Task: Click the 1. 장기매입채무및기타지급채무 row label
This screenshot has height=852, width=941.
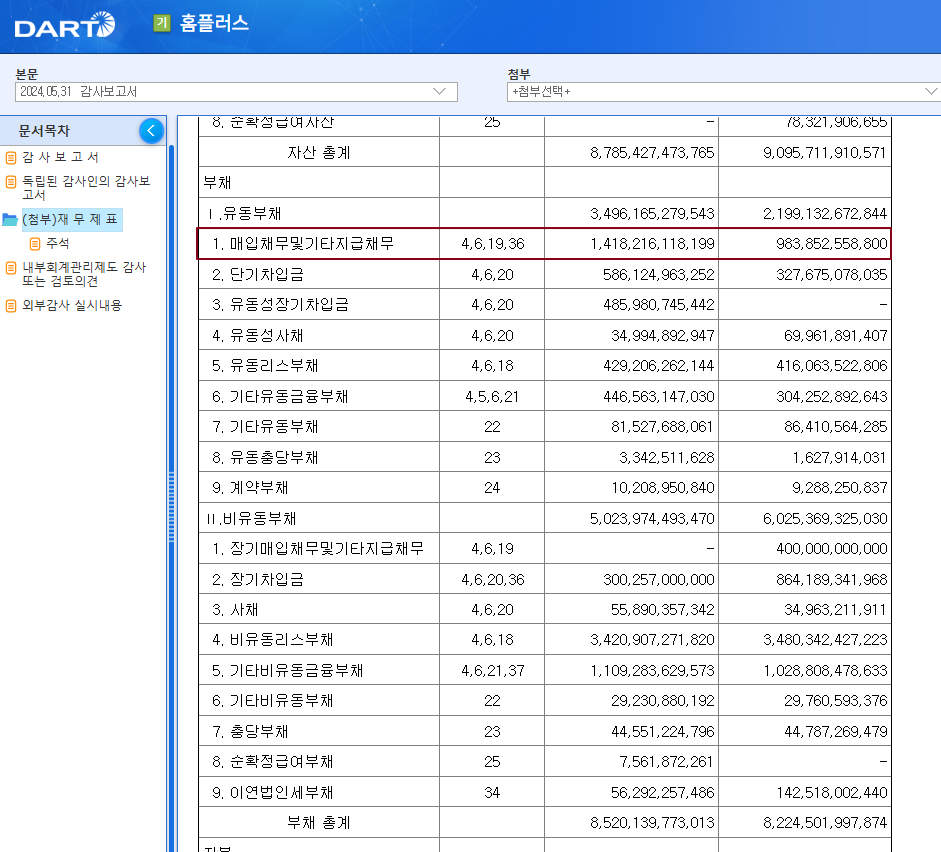Action: coord(318,548)
